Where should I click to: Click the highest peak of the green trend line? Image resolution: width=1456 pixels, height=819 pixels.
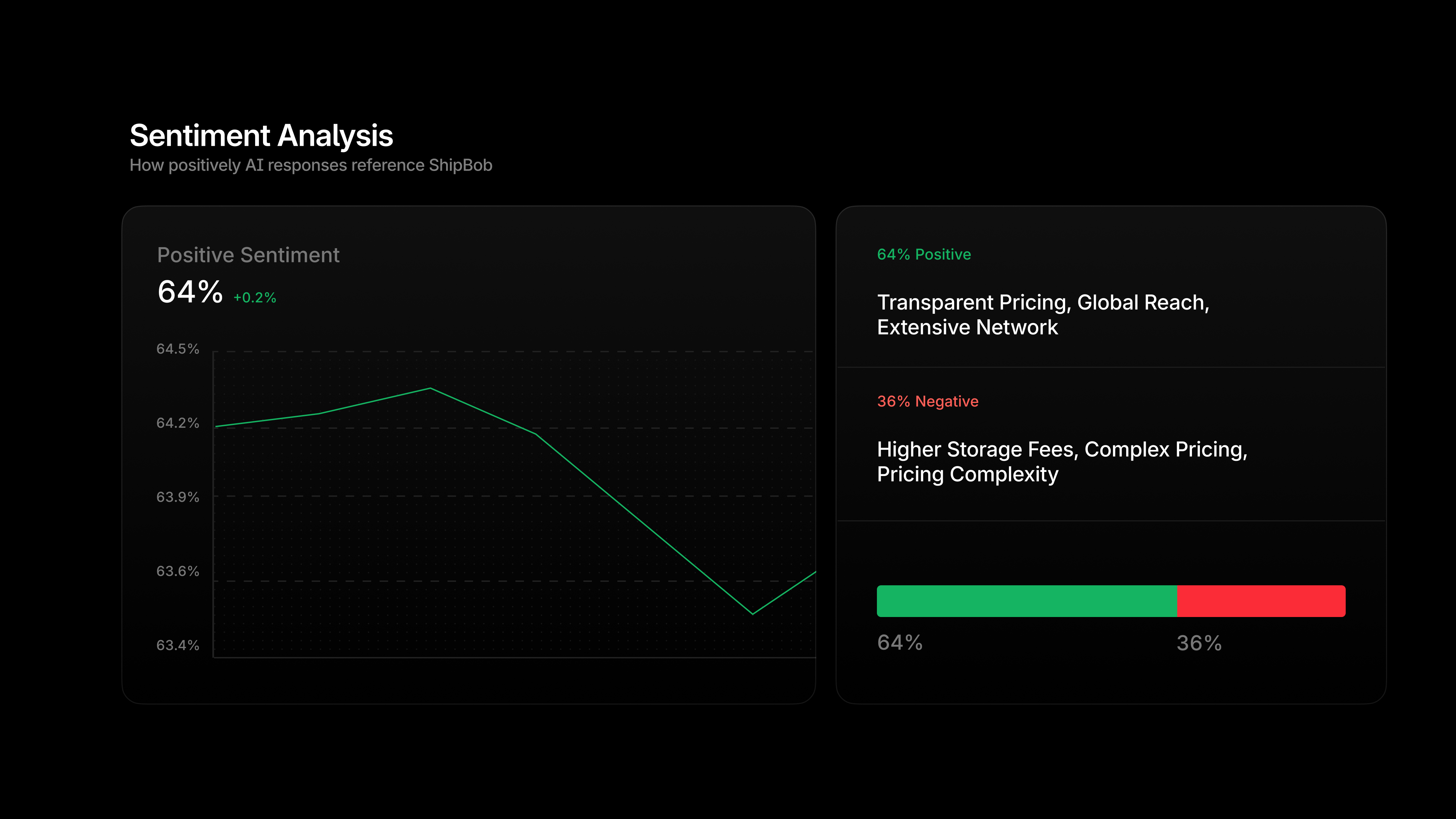tap(430, 388)
